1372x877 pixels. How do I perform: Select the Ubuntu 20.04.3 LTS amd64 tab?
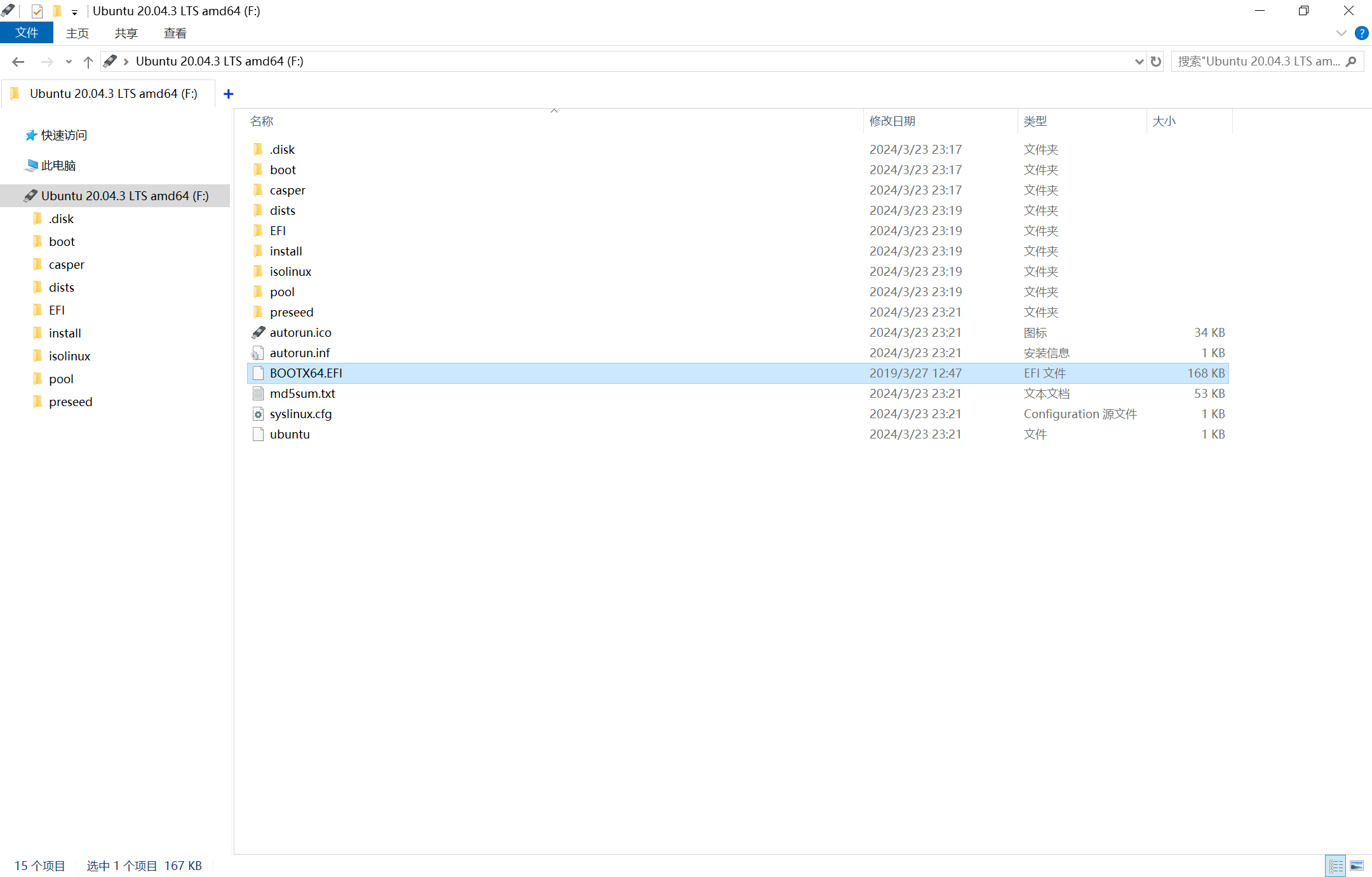(x=108, y=94)
